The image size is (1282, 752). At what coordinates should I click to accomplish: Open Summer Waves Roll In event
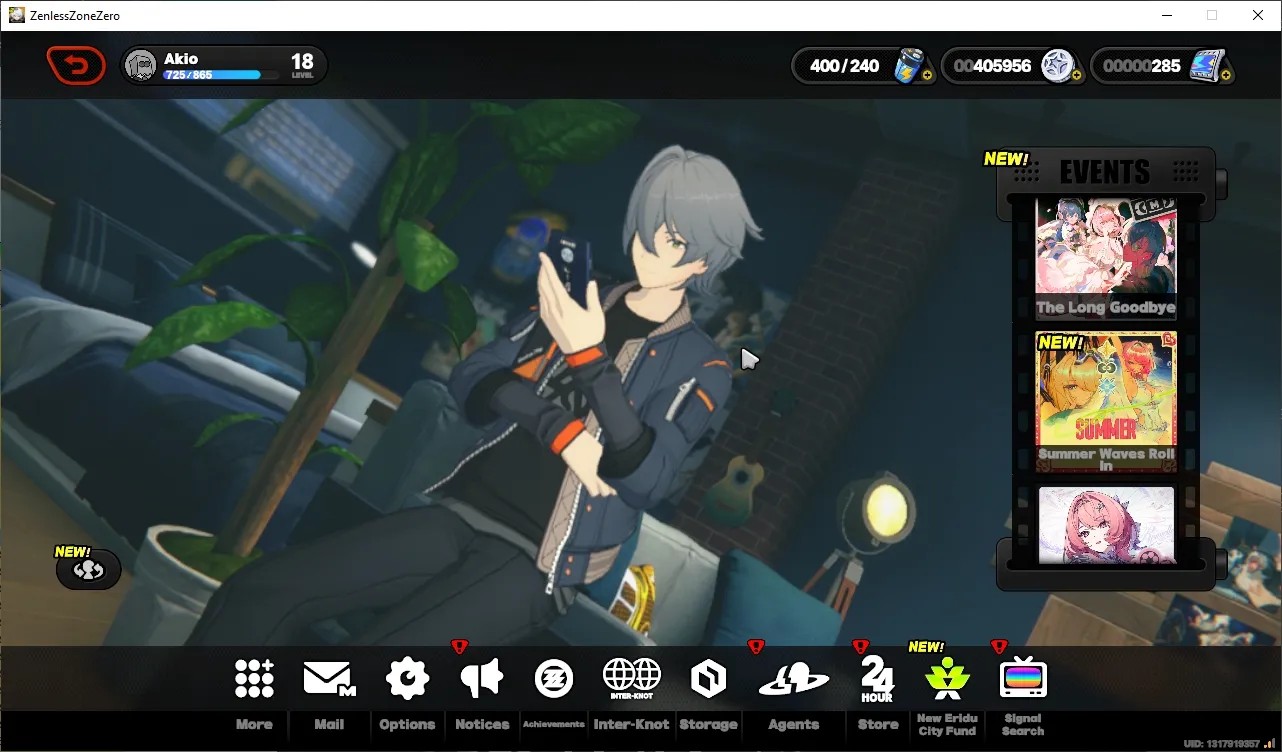click(1106, 402)
